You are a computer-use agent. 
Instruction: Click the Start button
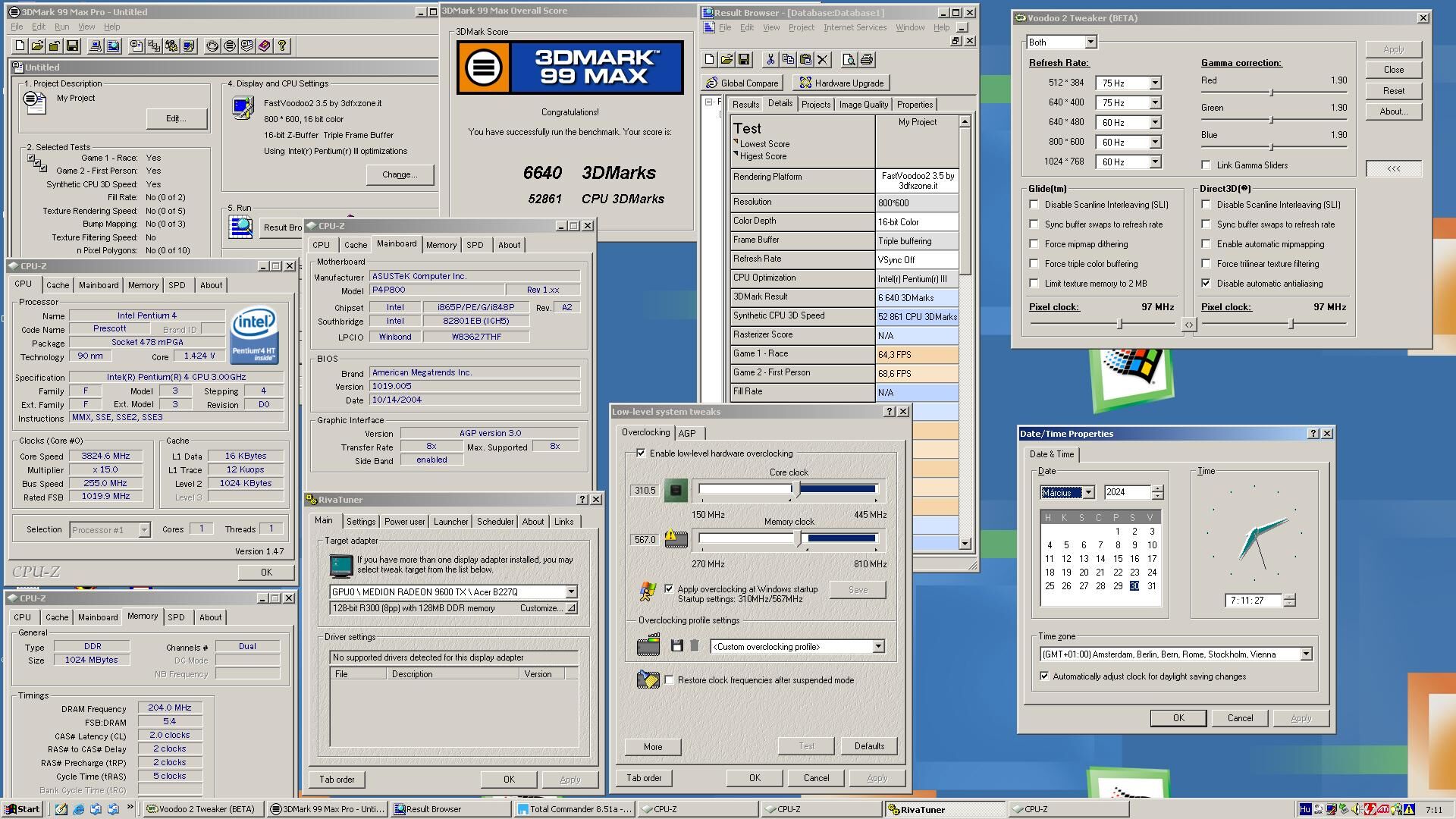[22, 809]
